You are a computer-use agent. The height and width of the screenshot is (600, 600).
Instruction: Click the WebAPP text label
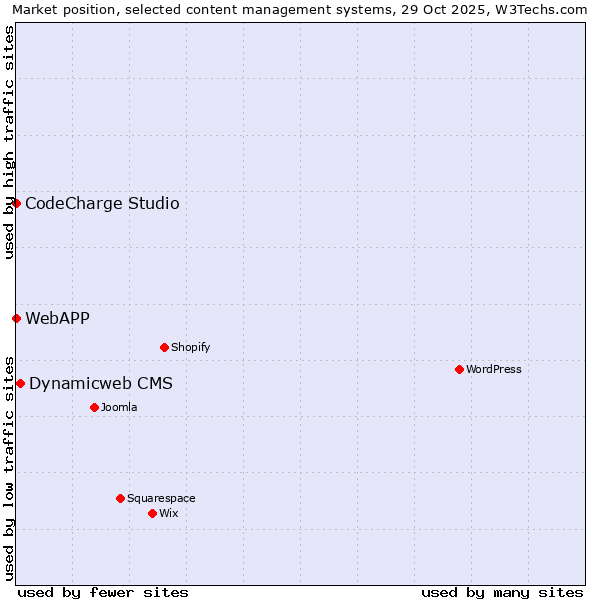57,319
